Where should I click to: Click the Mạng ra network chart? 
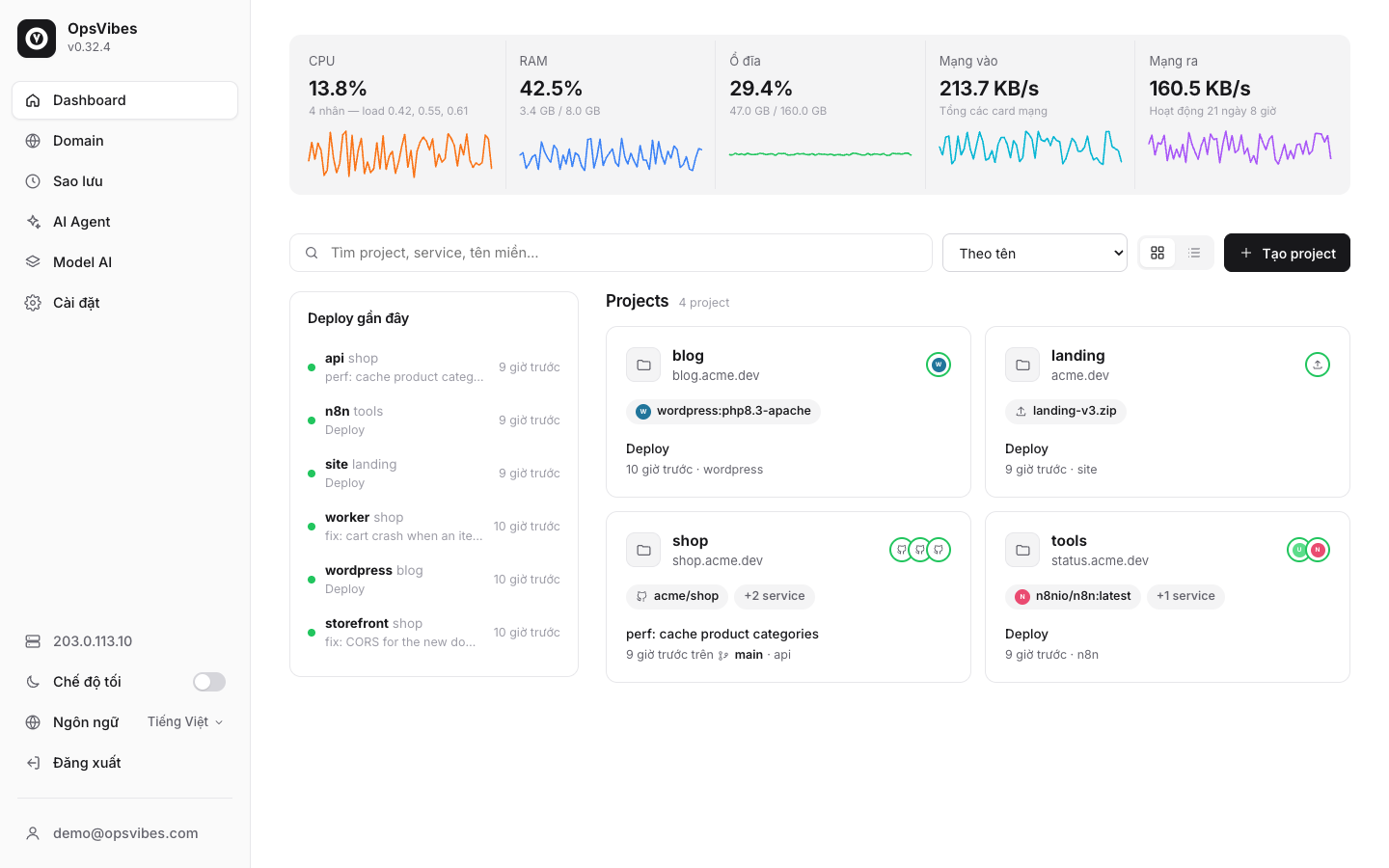(1240, 147)
